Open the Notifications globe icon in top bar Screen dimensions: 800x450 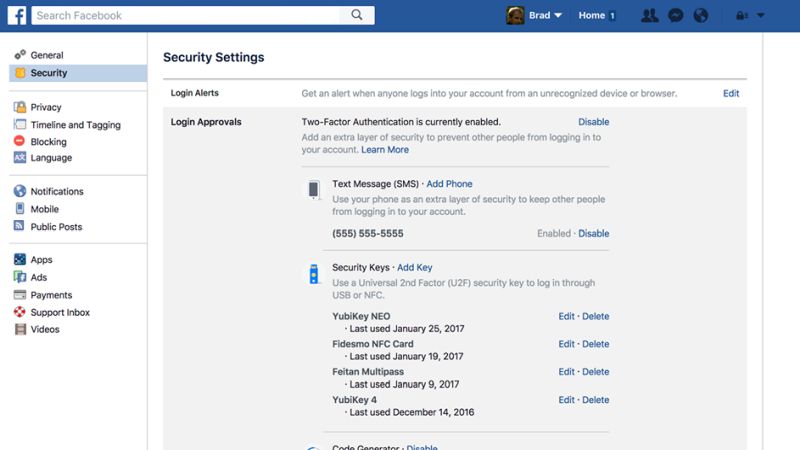pos(701,15)
